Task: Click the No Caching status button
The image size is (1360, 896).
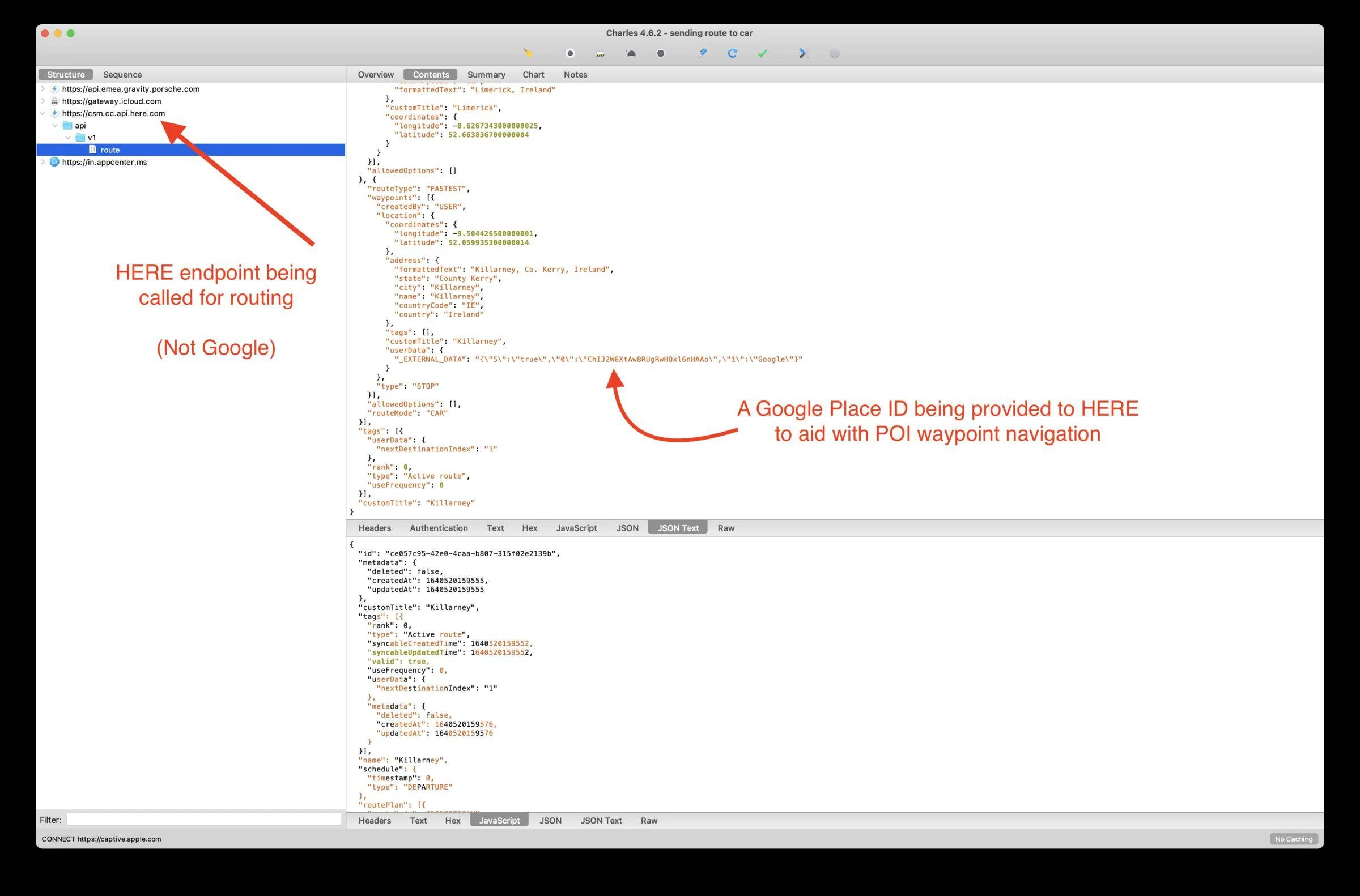Action: [1294, 839]
